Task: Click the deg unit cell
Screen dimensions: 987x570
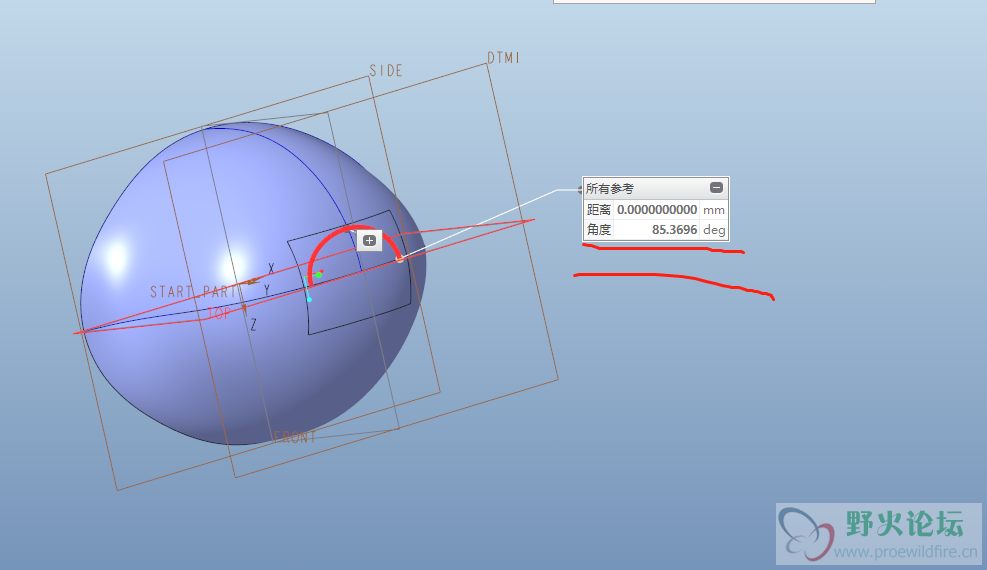Action: (713, 230)
